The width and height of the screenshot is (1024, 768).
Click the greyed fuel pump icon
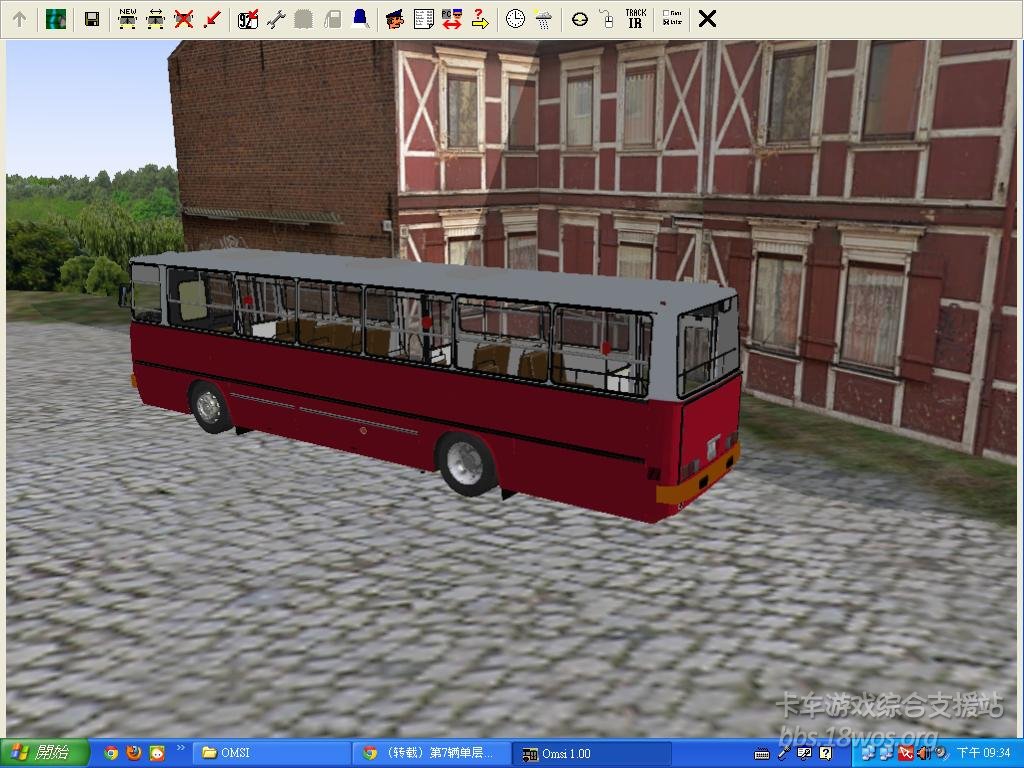point(332,19)
